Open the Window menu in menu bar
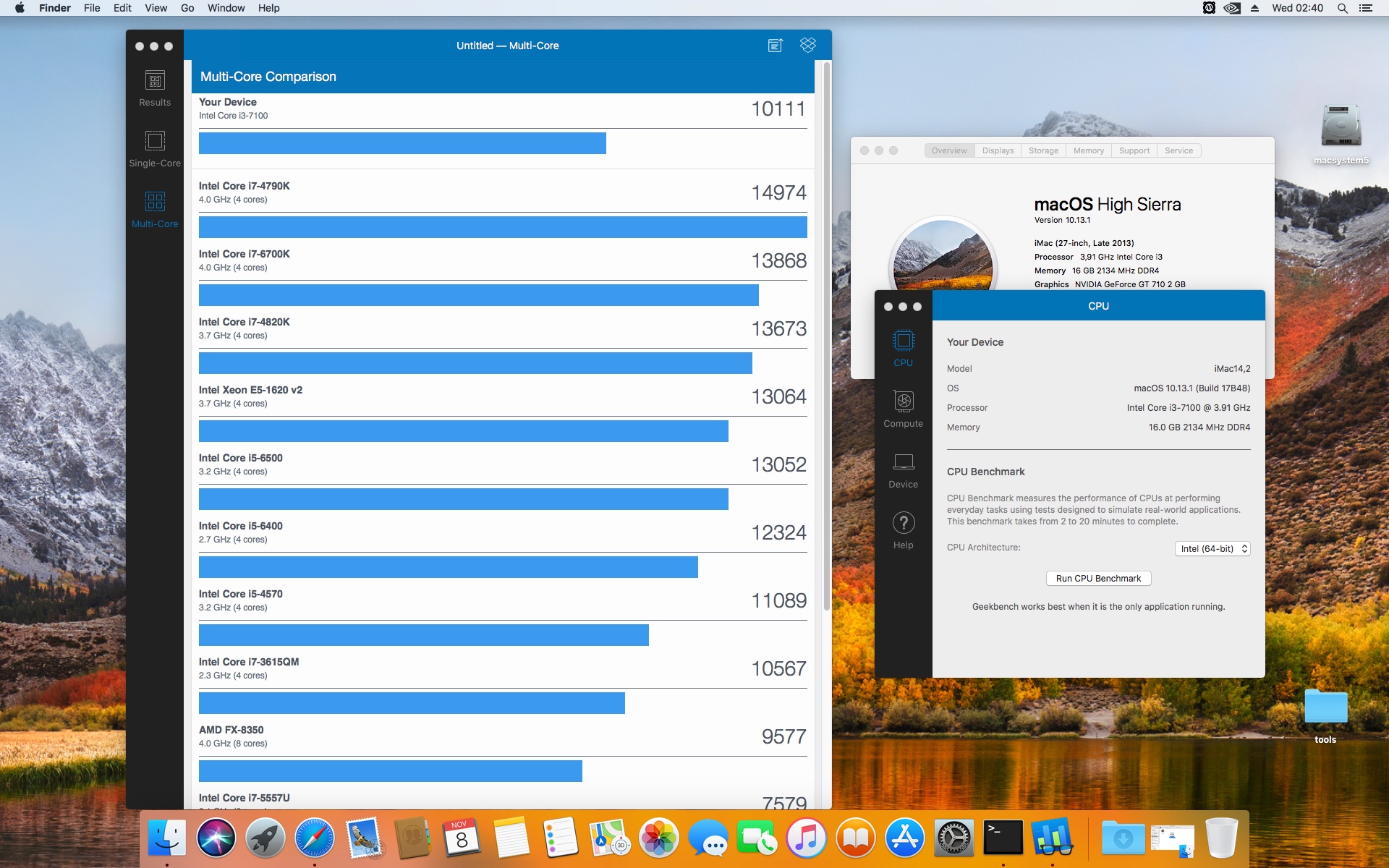 click(x=226, y=8)
